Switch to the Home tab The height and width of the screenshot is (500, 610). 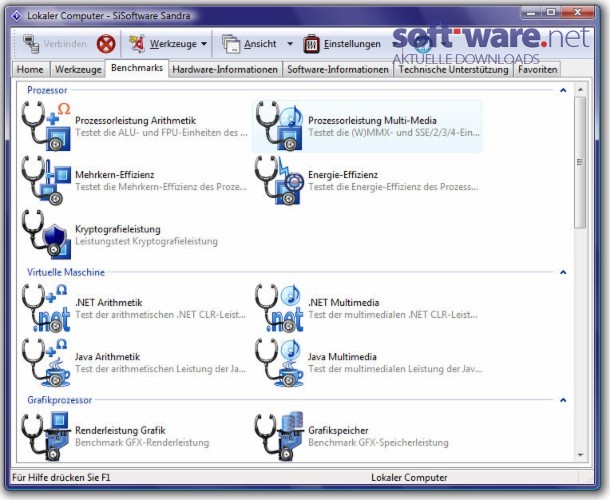(x=30, y=70)
